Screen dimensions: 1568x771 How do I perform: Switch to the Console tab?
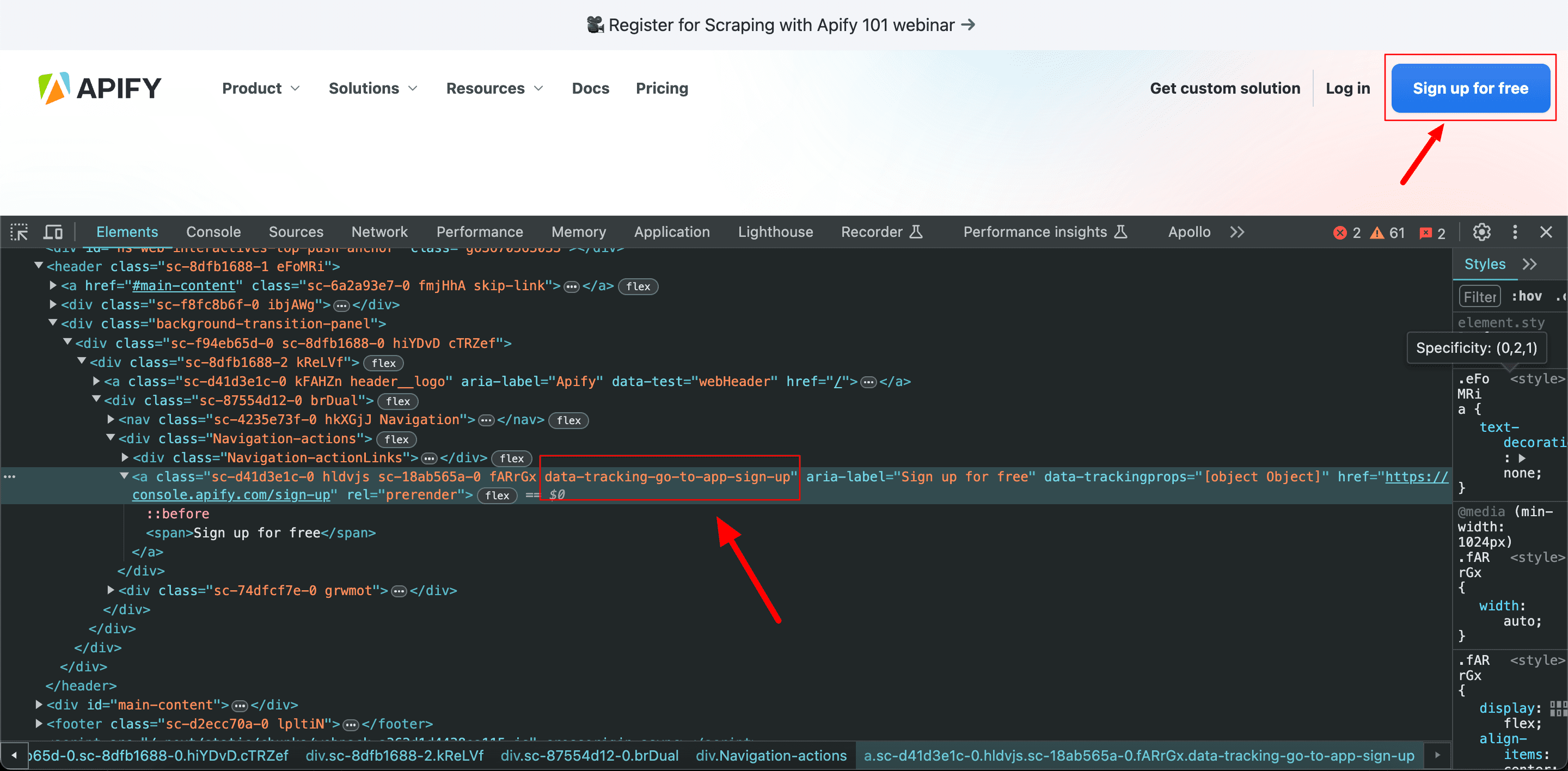click(x=212, y=232)
